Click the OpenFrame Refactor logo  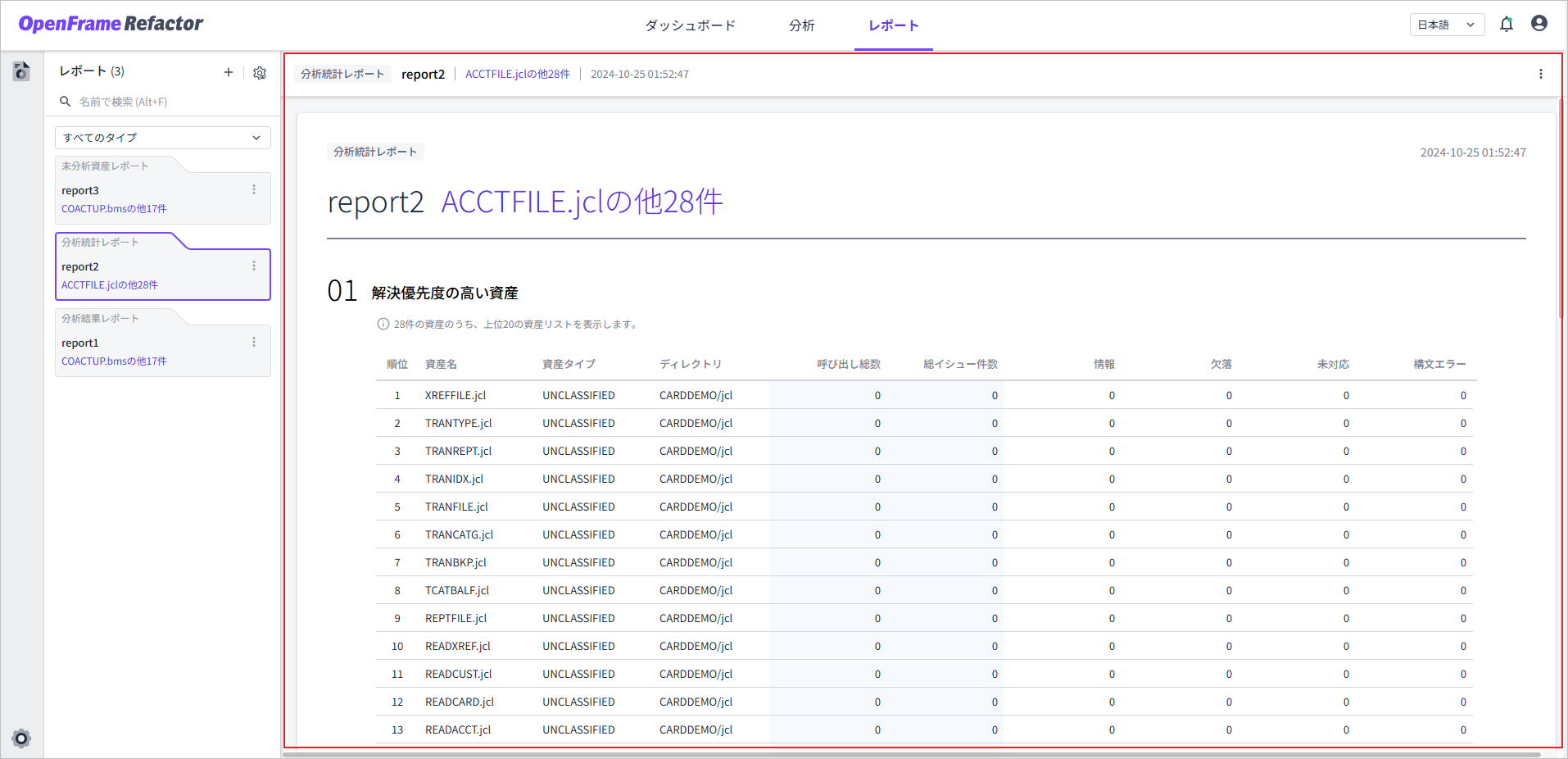click(111, 24)
